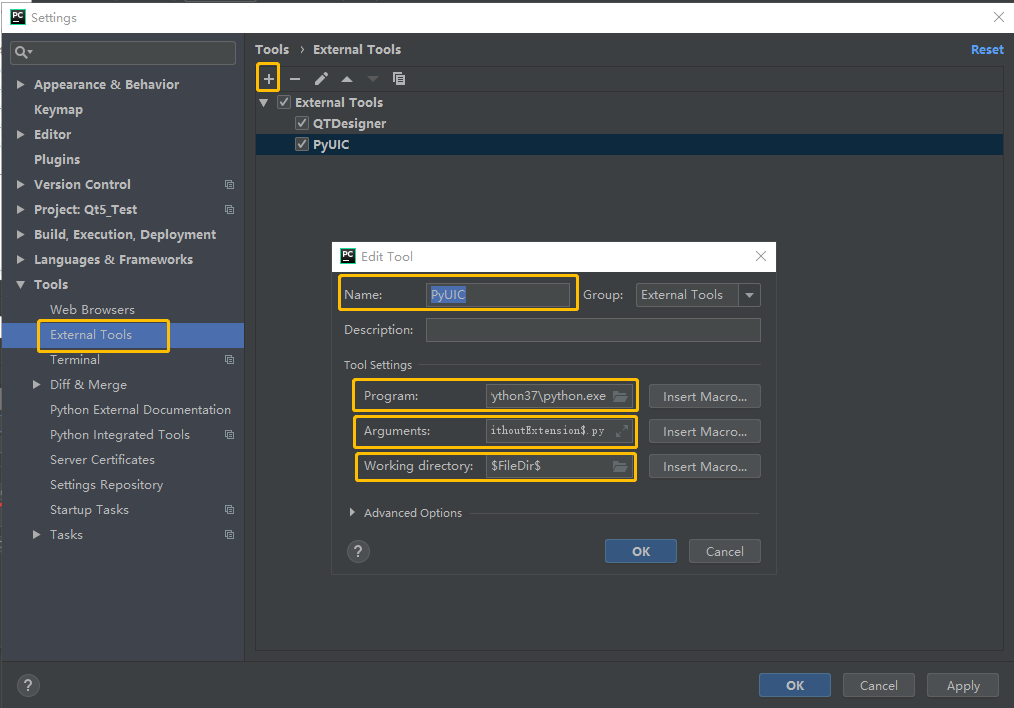This screenshot has width=1014, height=708.
Task: Open Server Certificates settings
Action: pyautogui.click(x=102, y=460)
